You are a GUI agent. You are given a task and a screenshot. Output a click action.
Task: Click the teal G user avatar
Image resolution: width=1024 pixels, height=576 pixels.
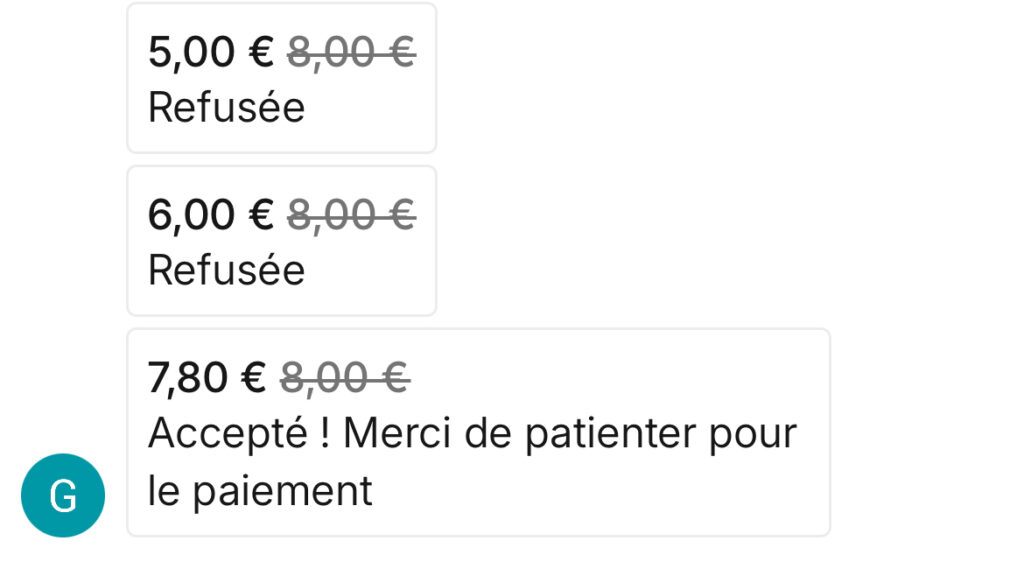pos(63,495)
